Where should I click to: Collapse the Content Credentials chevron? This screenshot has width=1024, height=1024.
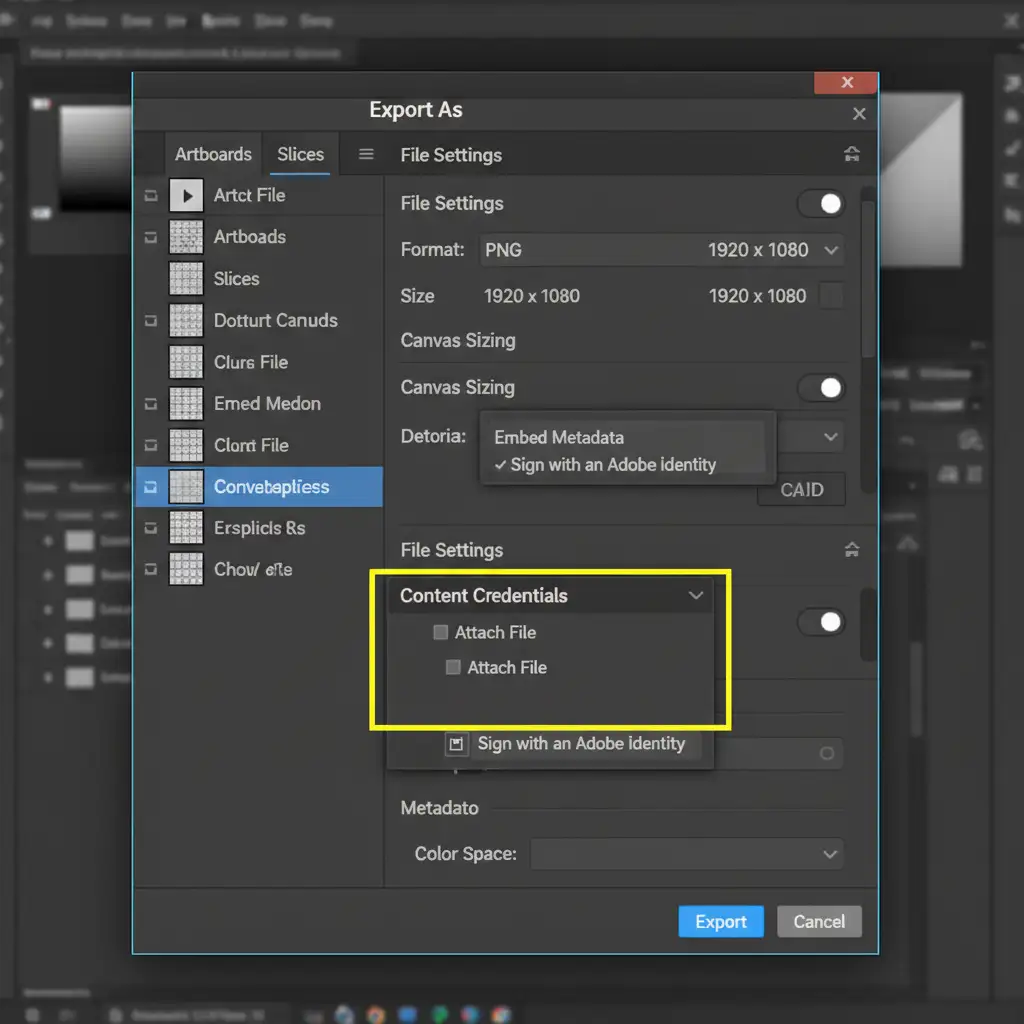point(696,596)
